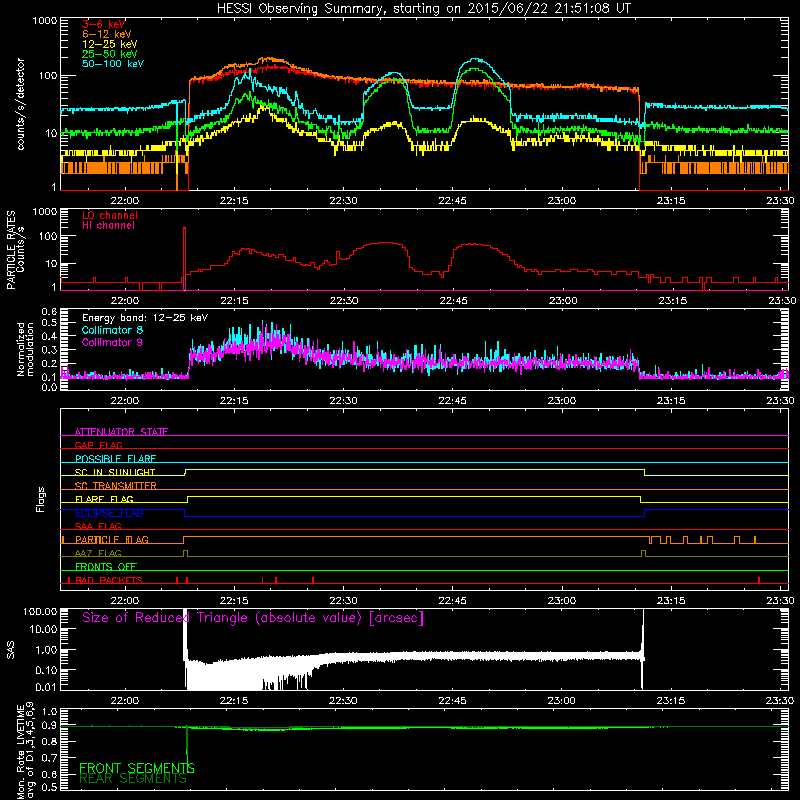Screen dimensions: 800x800
Task: Click the '0.10' SAS axis value
Action: tap(46, 670)
